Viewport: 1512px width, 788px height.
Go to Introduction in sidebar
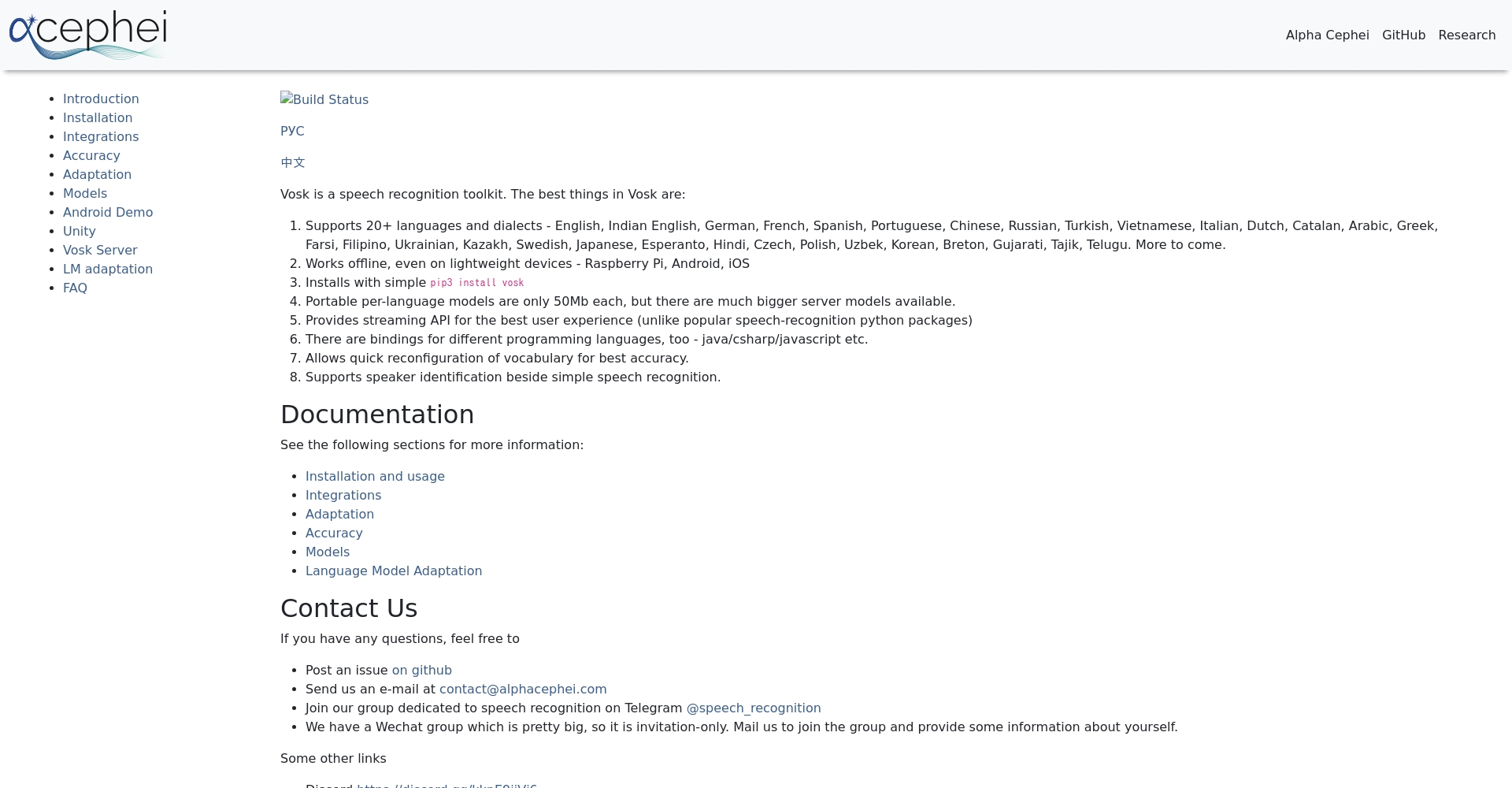[x=101, y=98]
